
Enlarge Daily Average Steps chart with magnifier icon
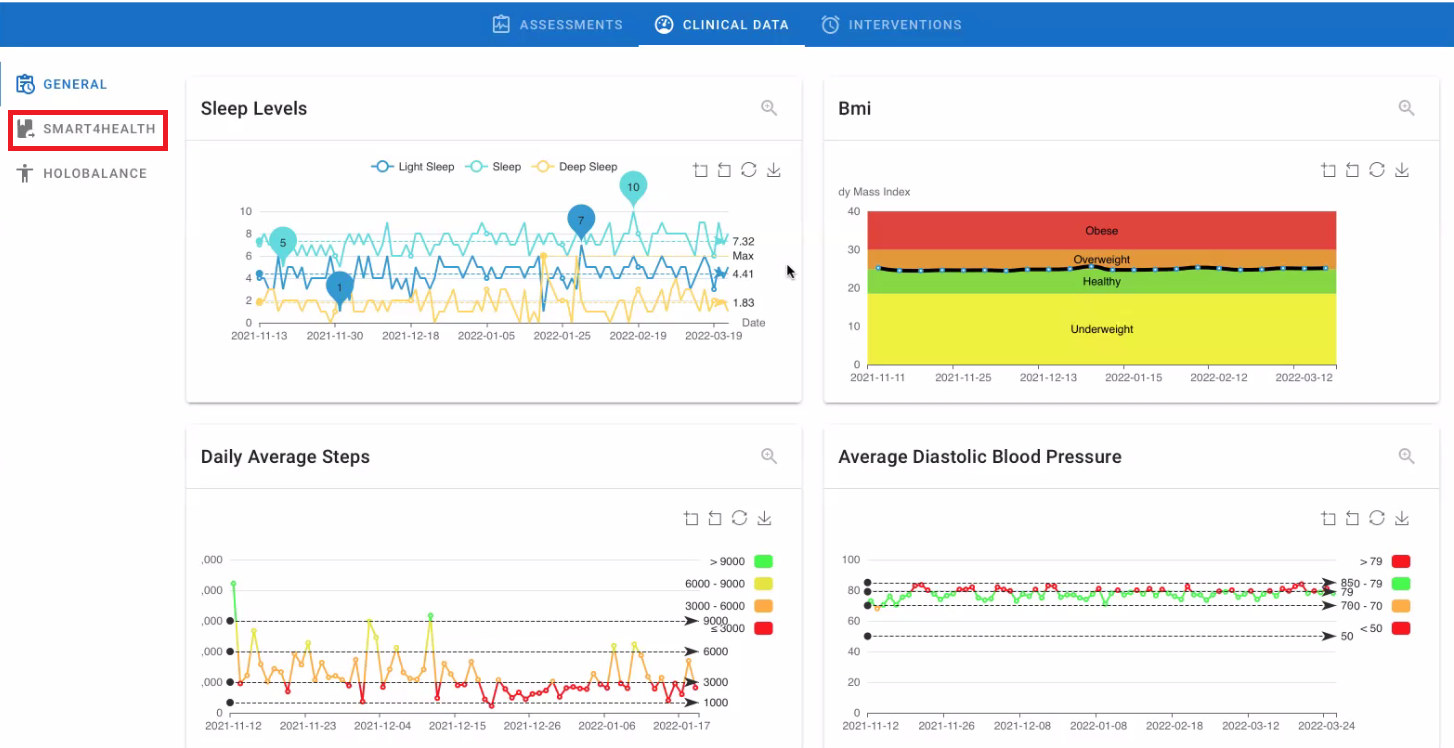pos(769,456)
